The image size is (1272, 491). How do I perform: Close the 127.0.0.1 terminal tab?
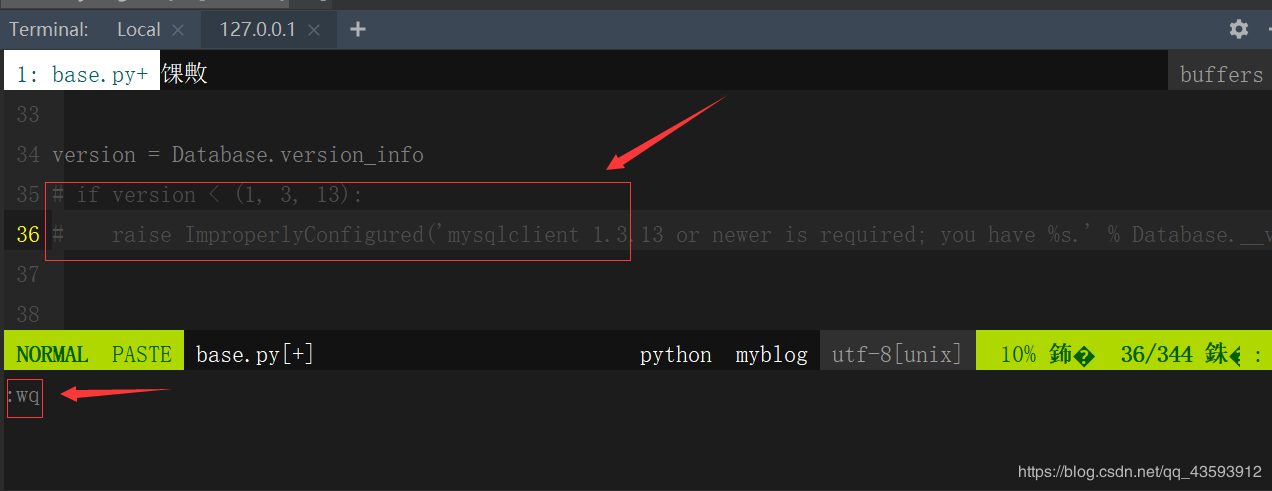[314, 30]
